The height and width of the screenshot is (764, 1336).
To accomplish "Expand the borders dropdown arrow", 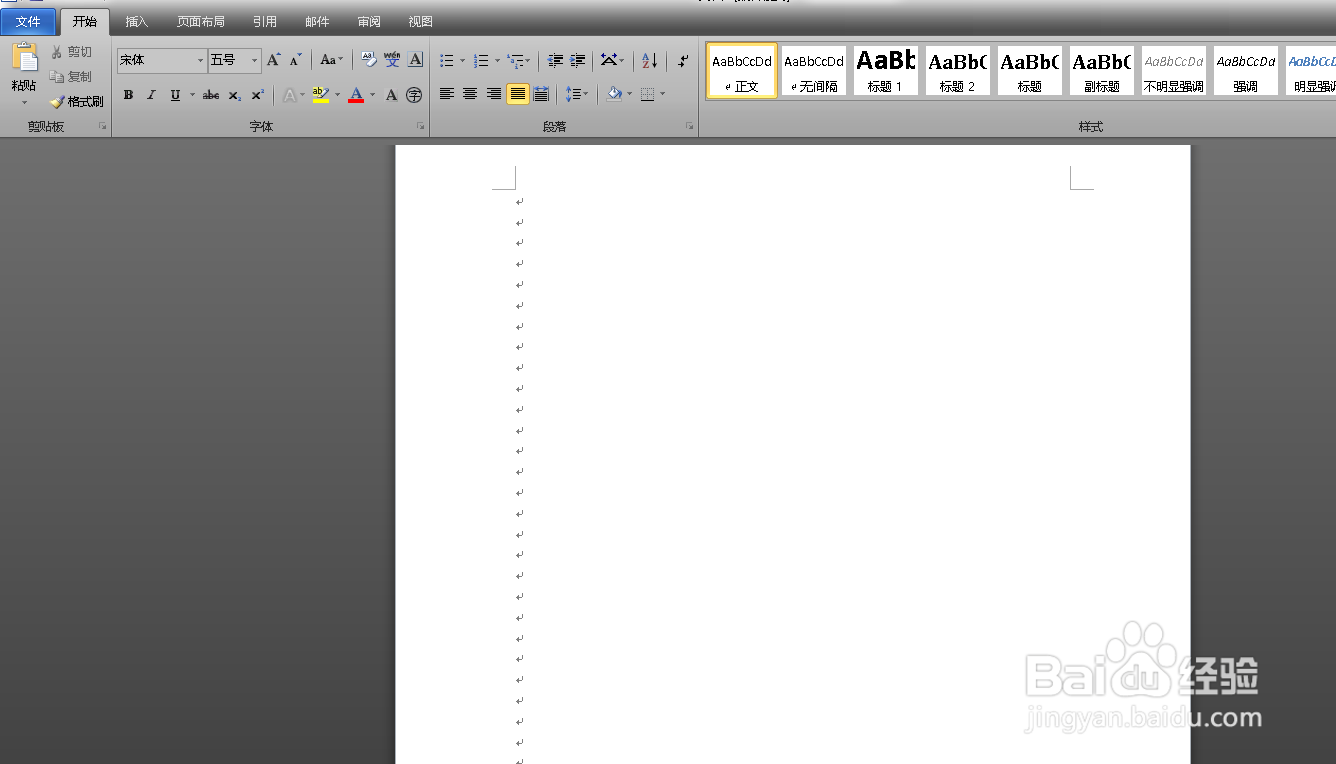I will (663, 94).
